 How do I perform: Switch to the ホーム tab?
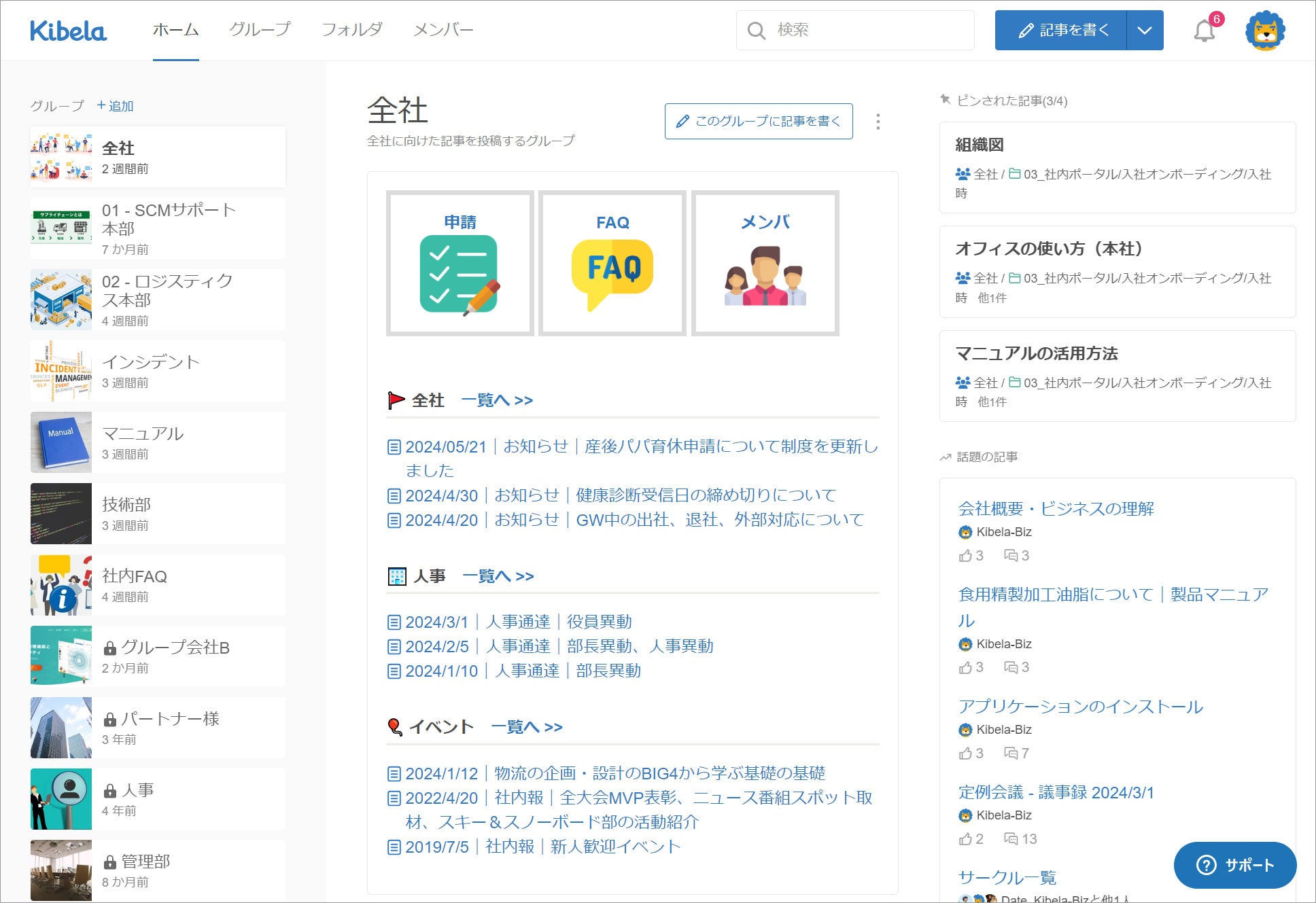[x=175, y=31]
